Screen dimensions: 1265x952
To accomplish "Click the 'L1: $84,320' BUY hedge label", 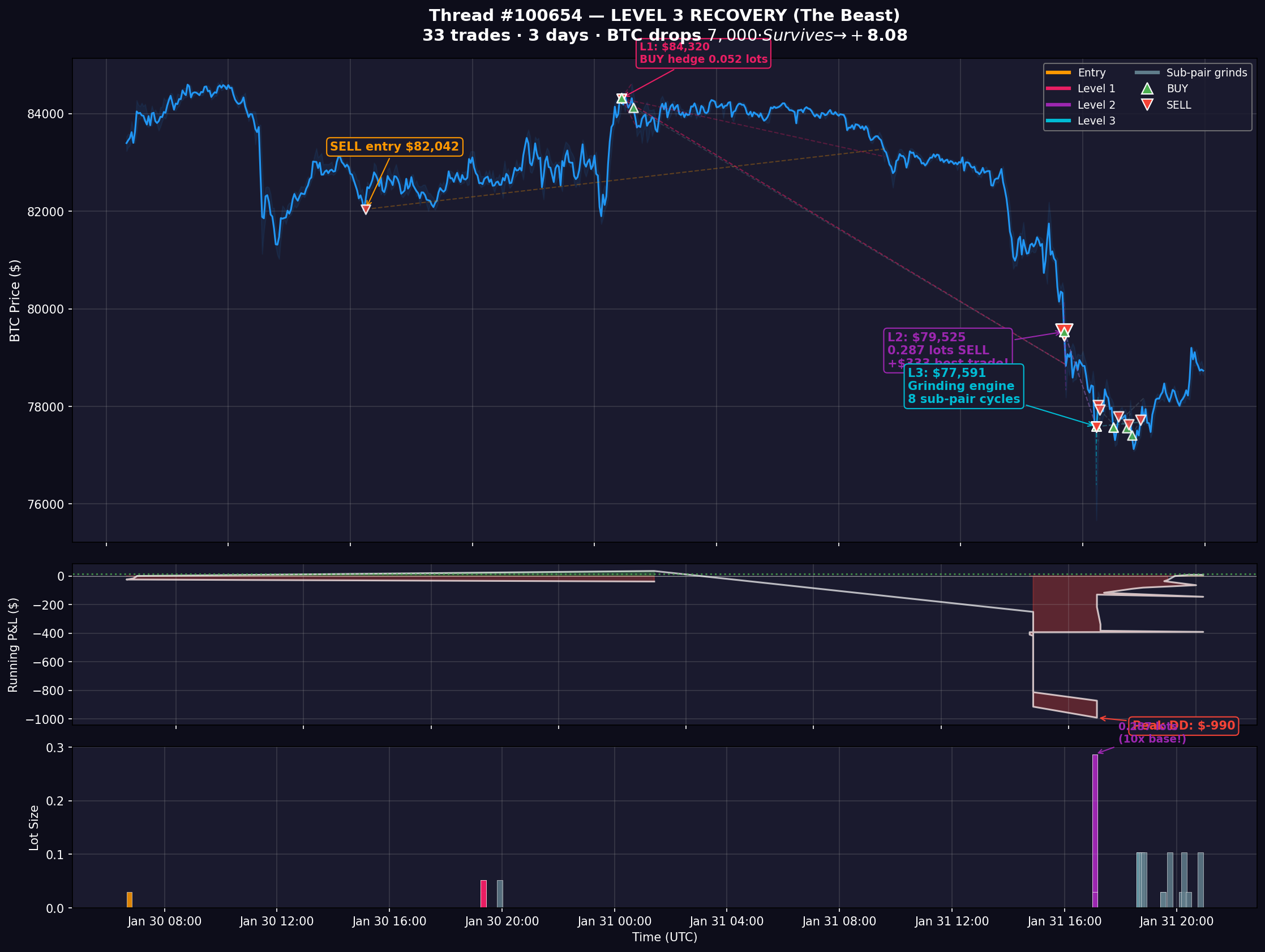I will tap(703, 53).
